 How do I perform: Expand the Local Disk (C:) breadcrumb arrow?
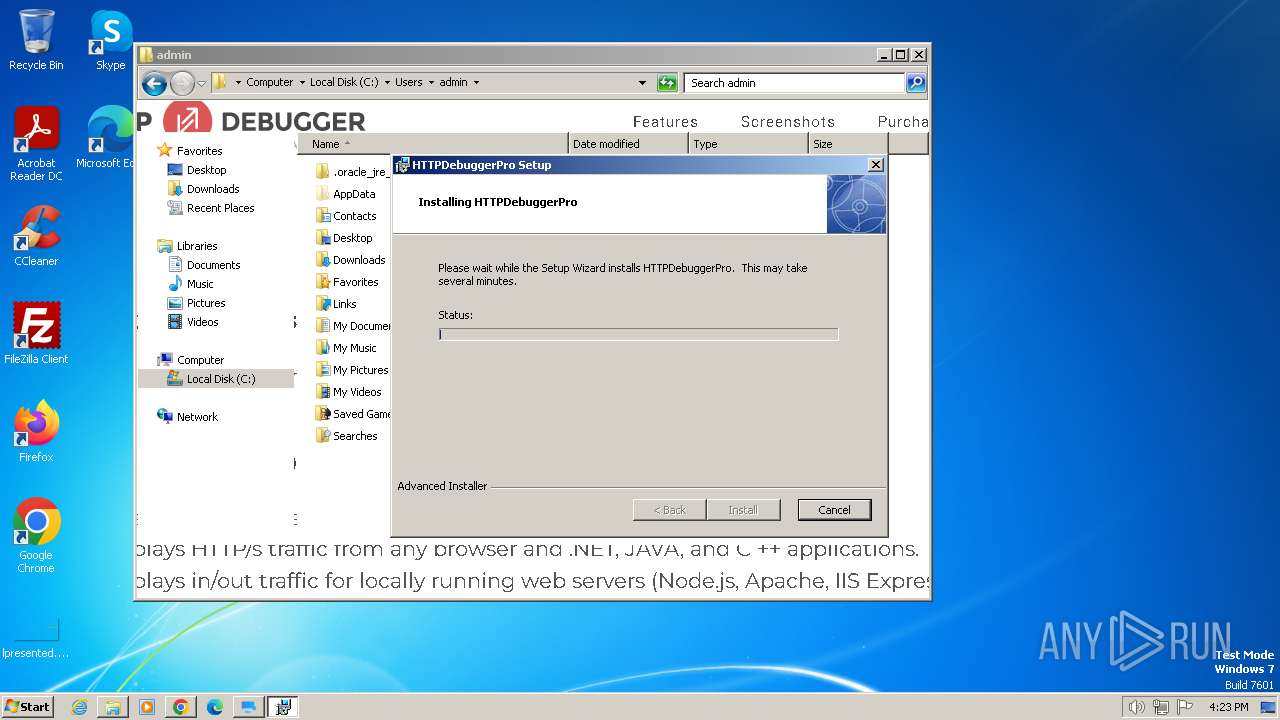tap(387, 83)
